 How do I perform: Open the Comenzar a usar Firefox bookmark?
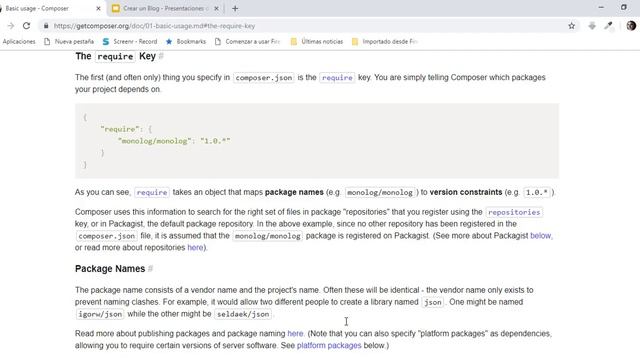(247, 42)
